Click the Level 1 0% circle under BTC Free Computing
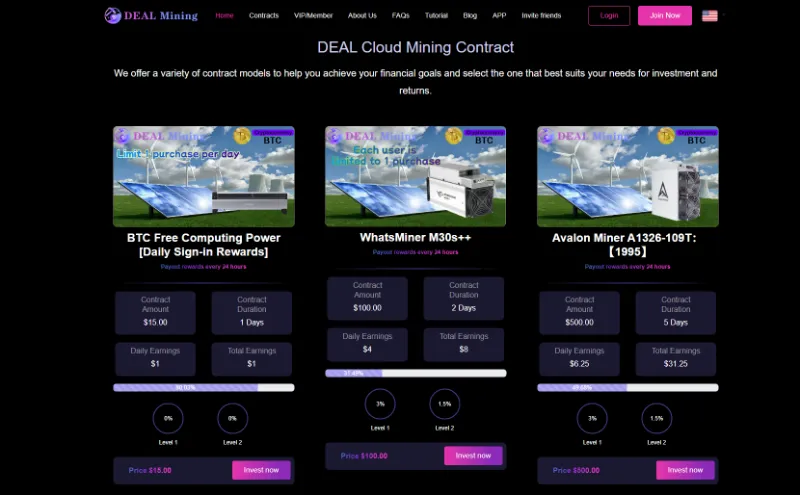Image resolution: width=800 pixels, height=495 pixels. pyautogui.click(x=168, y=418)
